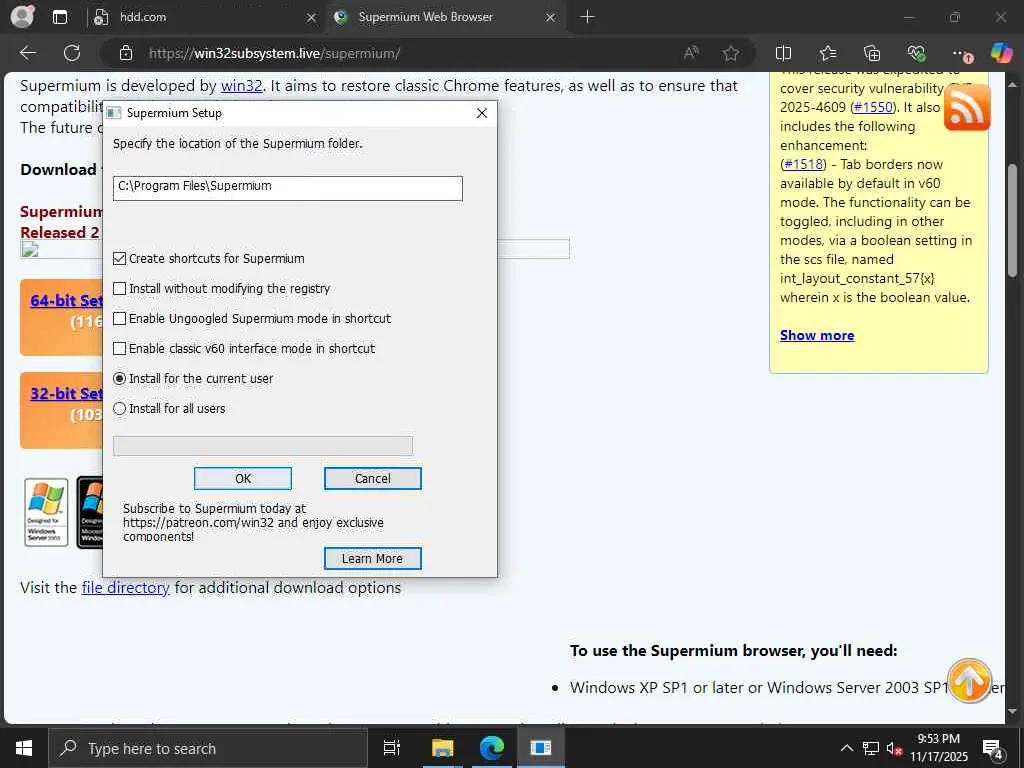The width and height of the screenshot is (1024, 768).
Task: Switch to Supermium Web Browser tab
Action: pyautogui.click(x=445, y=17)
